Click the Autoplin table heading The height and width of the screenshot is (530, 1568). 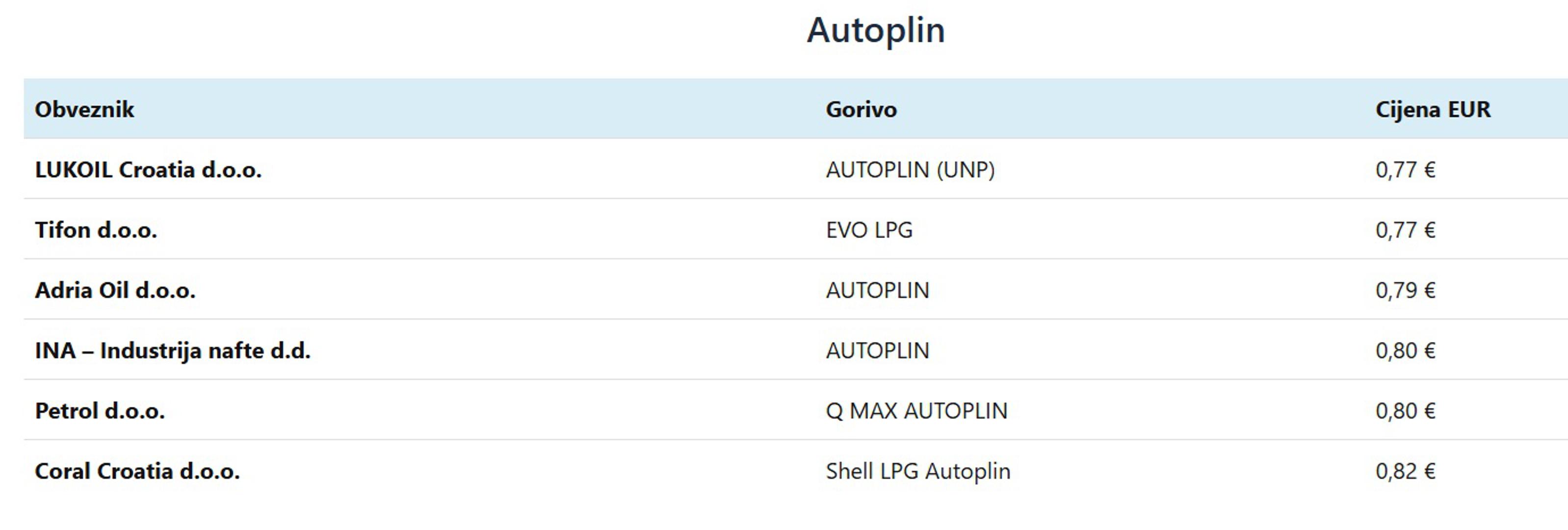click(875, 30)
